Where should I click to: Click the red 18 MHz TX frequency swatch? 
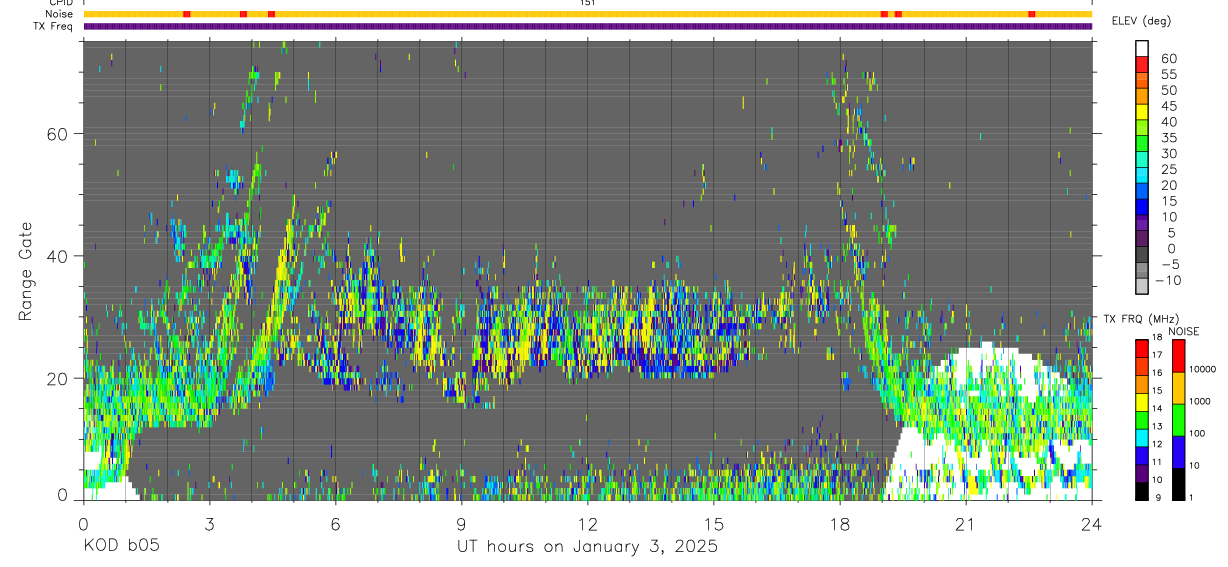tap(1142, 348)
